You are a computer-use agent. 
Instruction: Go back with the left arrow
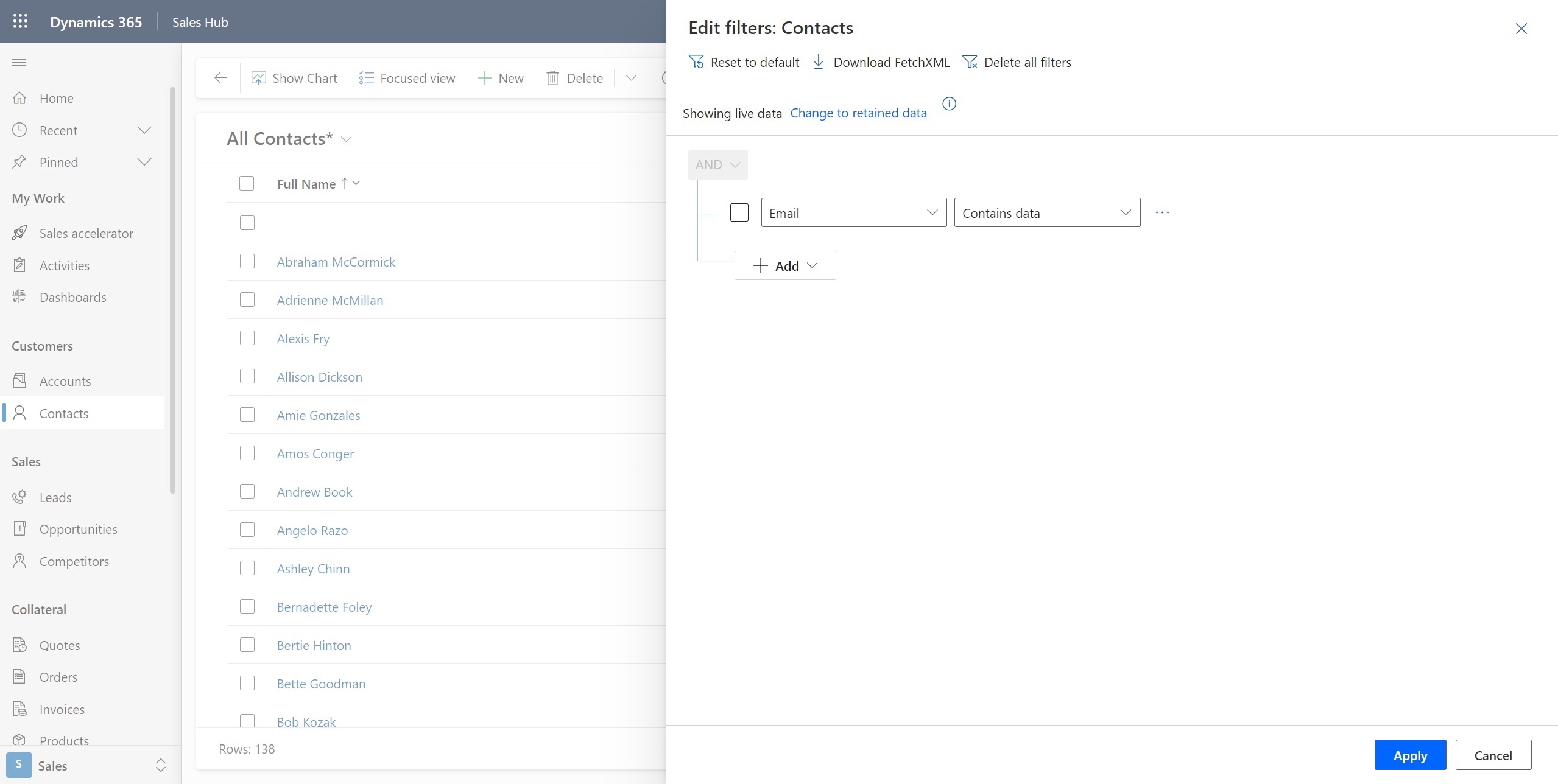click(x=220, y=78)
